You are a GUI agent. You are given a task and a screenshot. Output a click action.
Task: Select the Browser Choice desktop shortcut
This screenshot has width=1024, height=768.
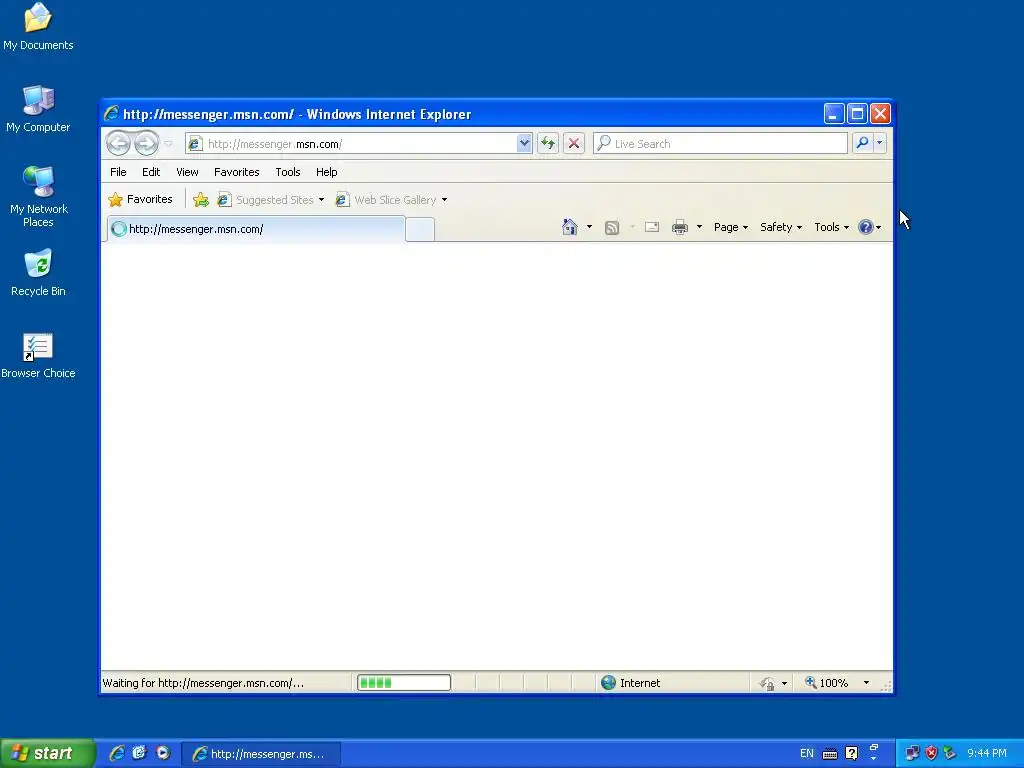[x=38, y=356]
